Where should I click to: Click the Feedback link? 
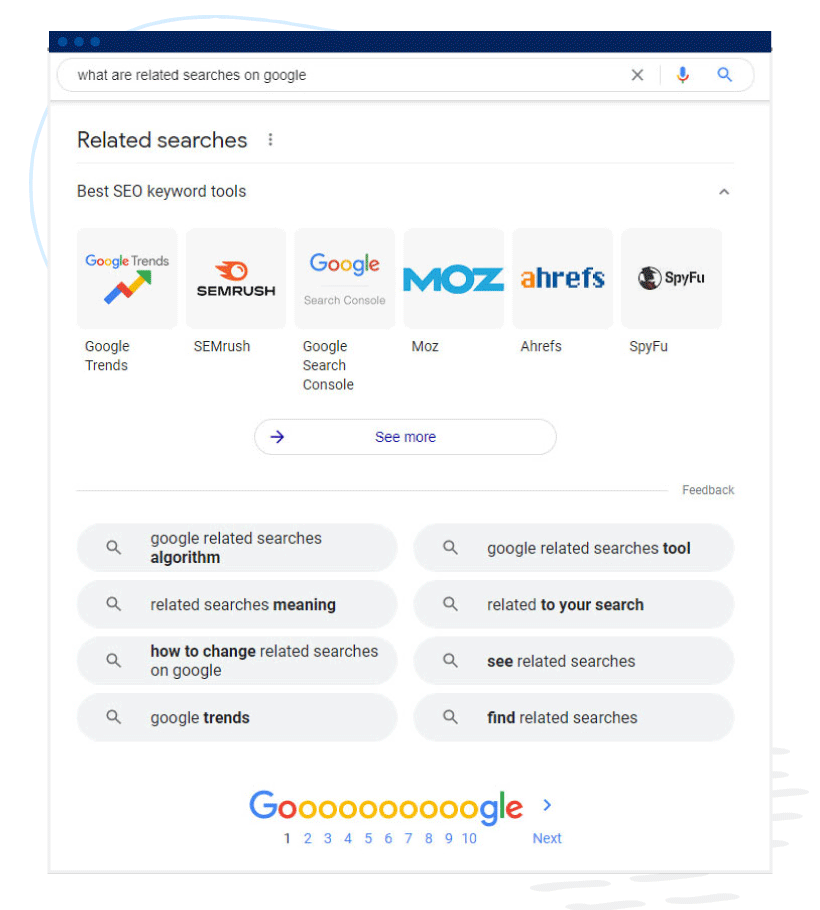tap(708, 490)
